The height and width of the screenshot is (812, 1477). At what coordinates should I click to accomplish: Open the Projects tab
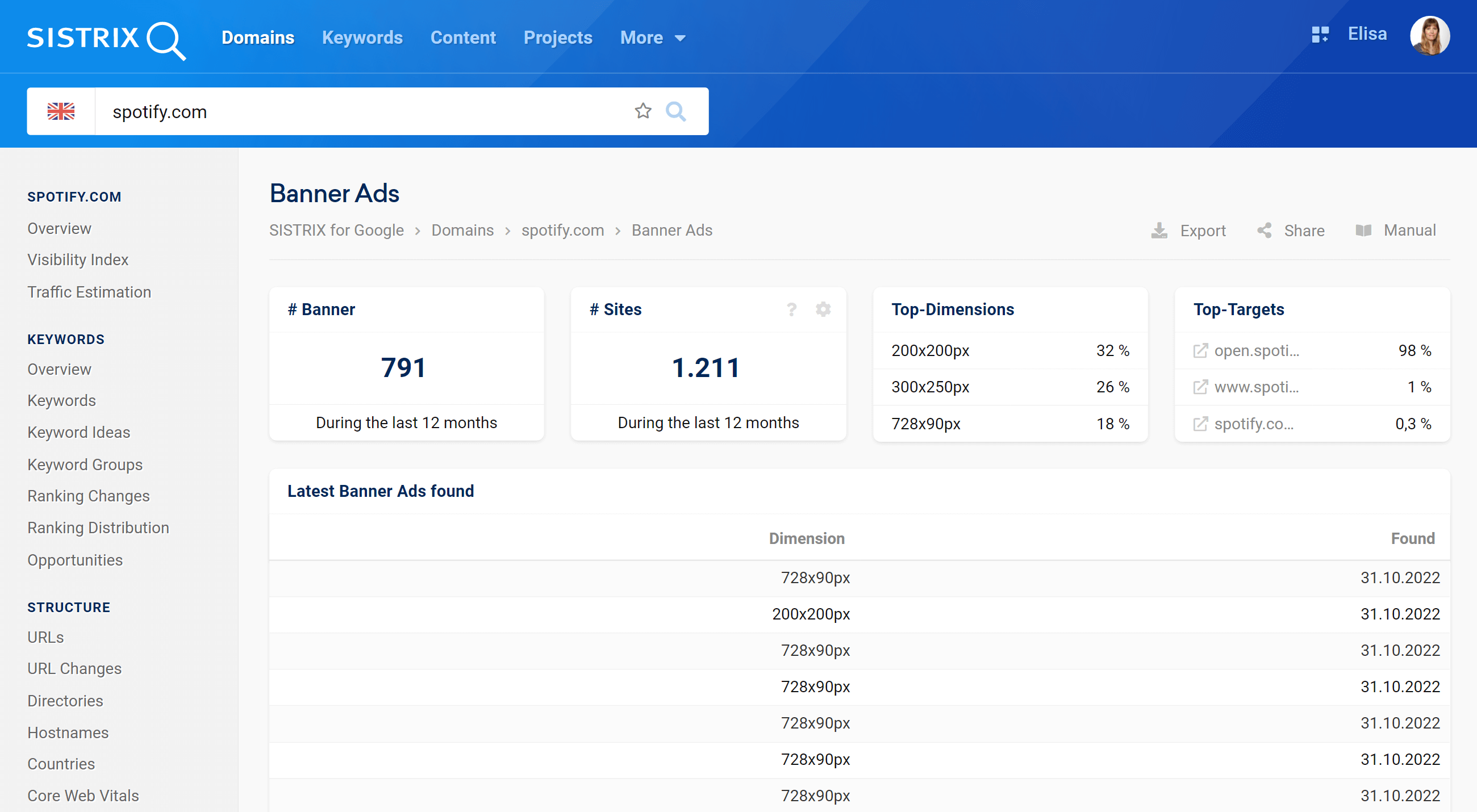coord(558,38)
